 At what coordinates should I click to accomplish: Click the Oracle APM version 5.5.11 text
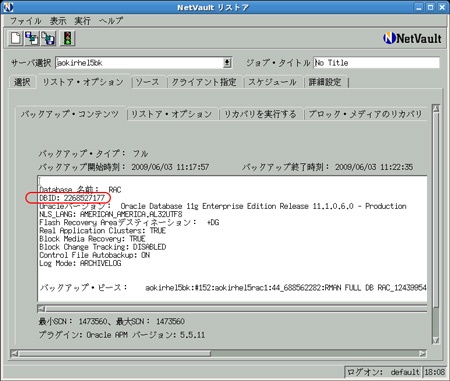pos(122,335)
